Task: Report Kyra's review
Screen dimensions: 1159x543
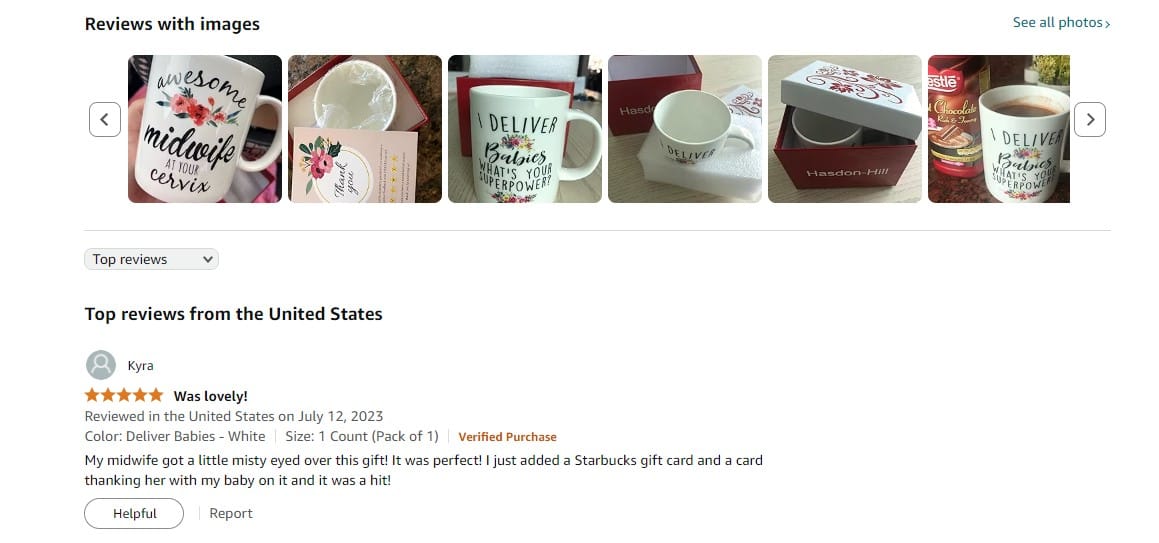Action: tap(231, 513)
